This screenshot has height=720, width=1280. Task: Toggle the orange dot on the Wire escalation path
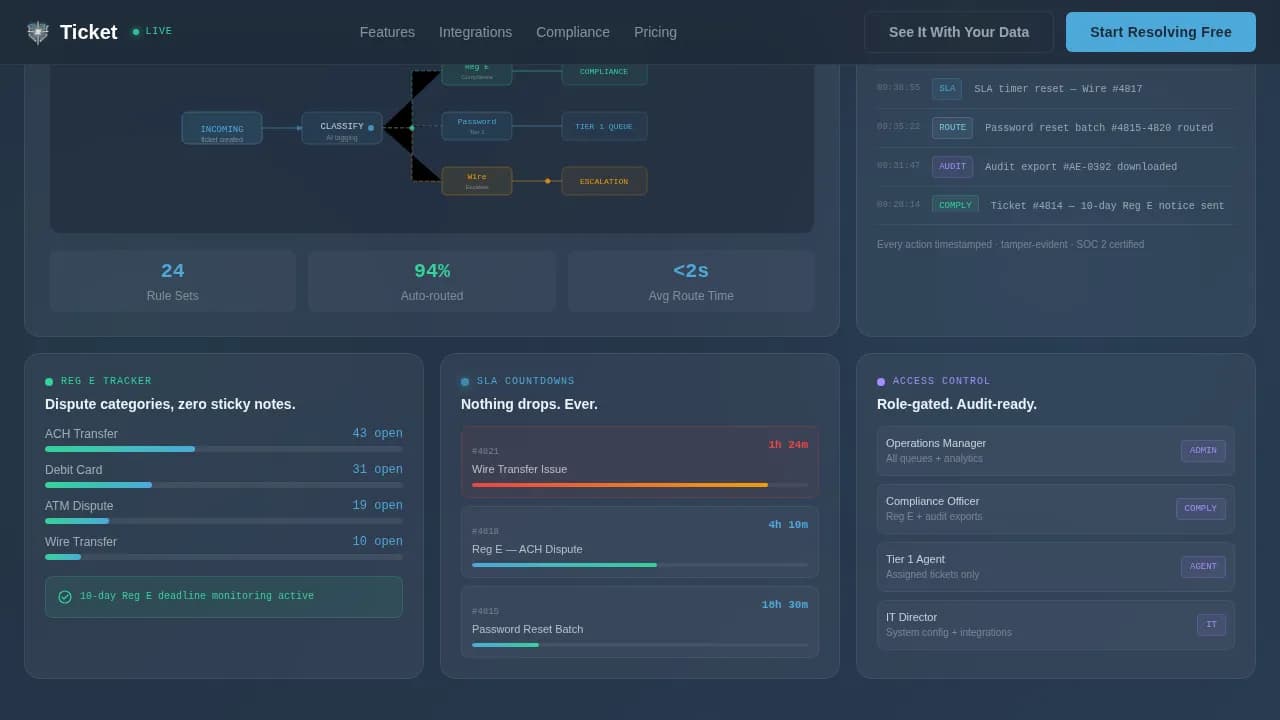548,181
